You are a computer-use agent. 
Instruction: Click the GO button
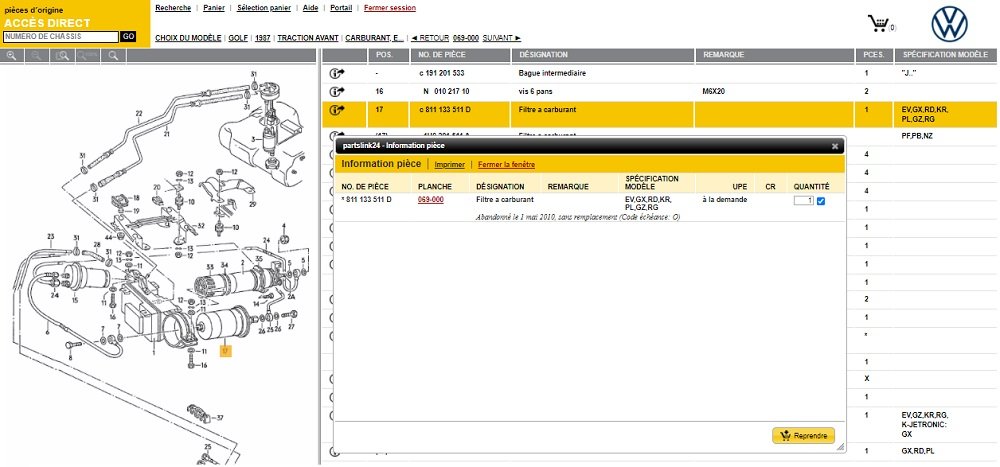pyautogui.click(x=128, y=37)
